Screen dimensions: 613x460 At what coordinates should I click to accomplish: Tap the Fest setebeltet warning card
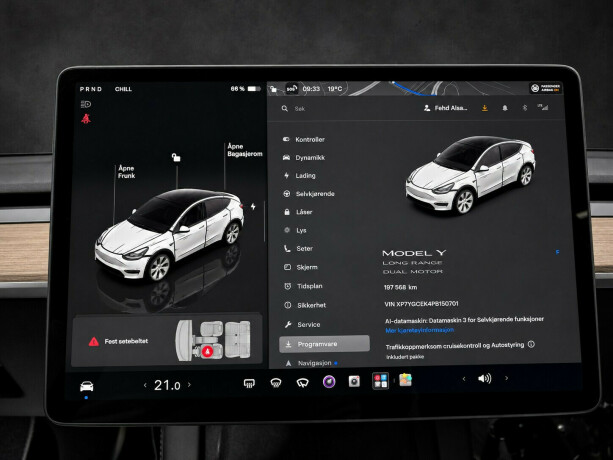167,340
